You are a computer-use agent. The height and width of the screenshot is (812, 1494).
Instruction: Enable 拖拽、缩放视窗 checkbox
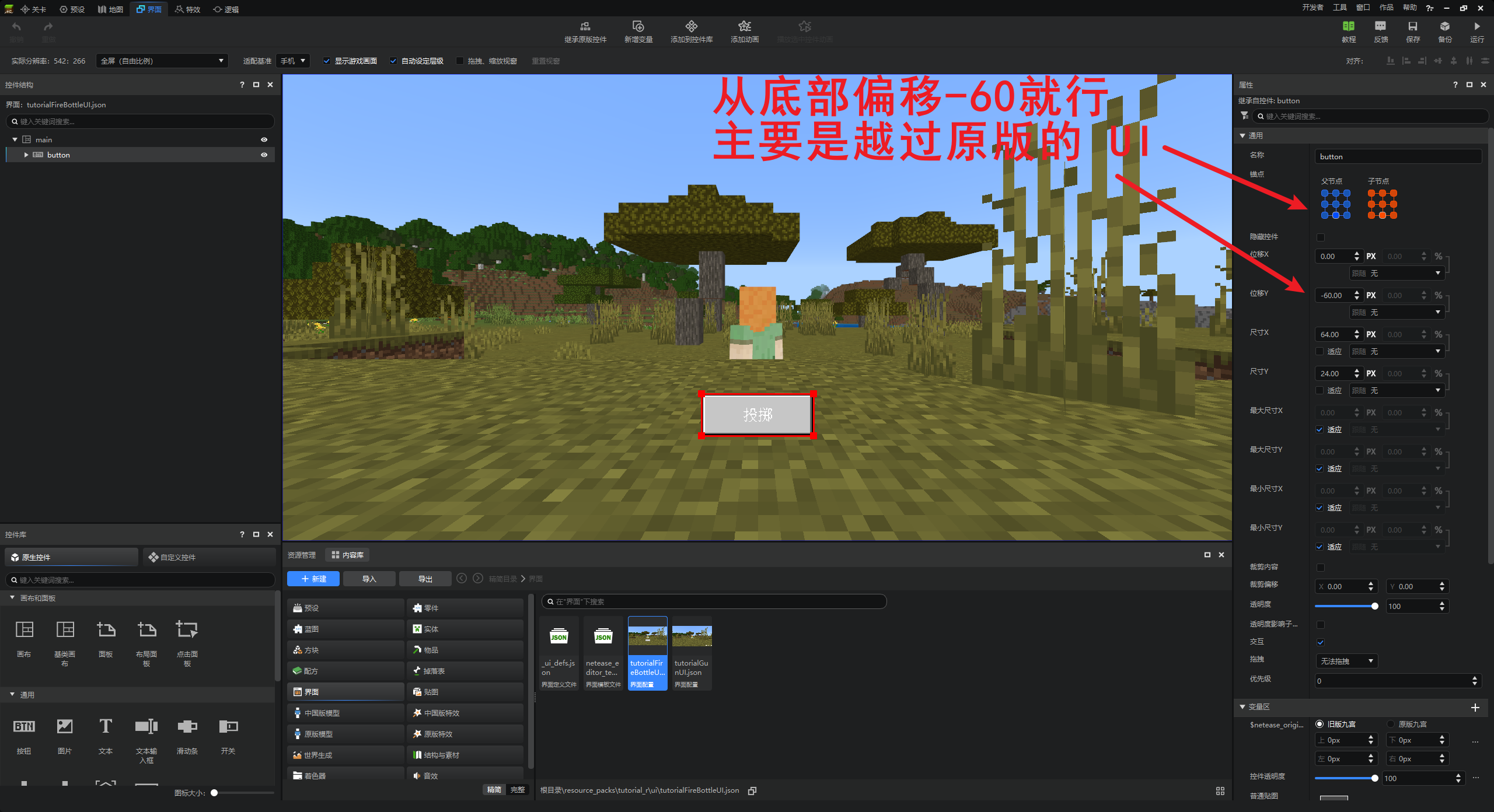pyautogui.click(x=460, y=61)
